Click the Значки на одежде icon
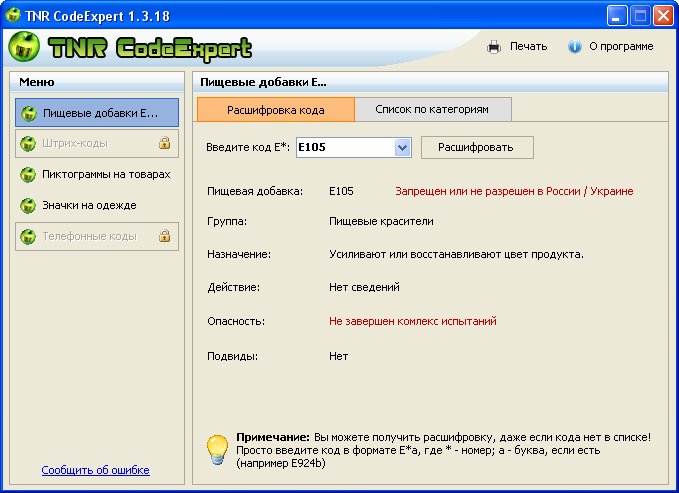 tap(29, 206)
